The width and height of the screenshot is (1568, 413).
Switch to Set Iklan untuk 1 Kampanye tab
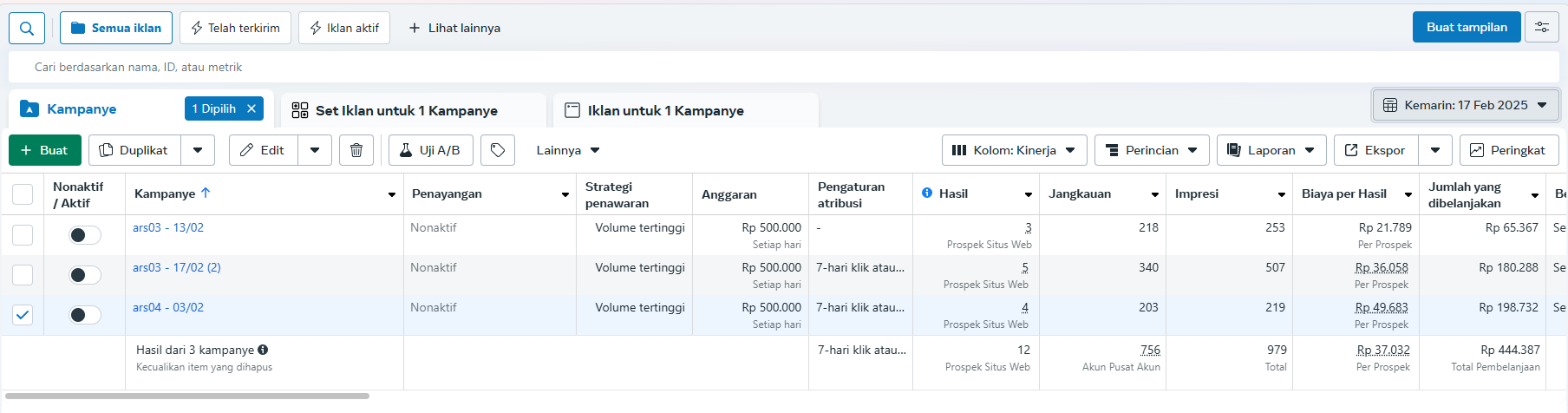coord(406,110)
